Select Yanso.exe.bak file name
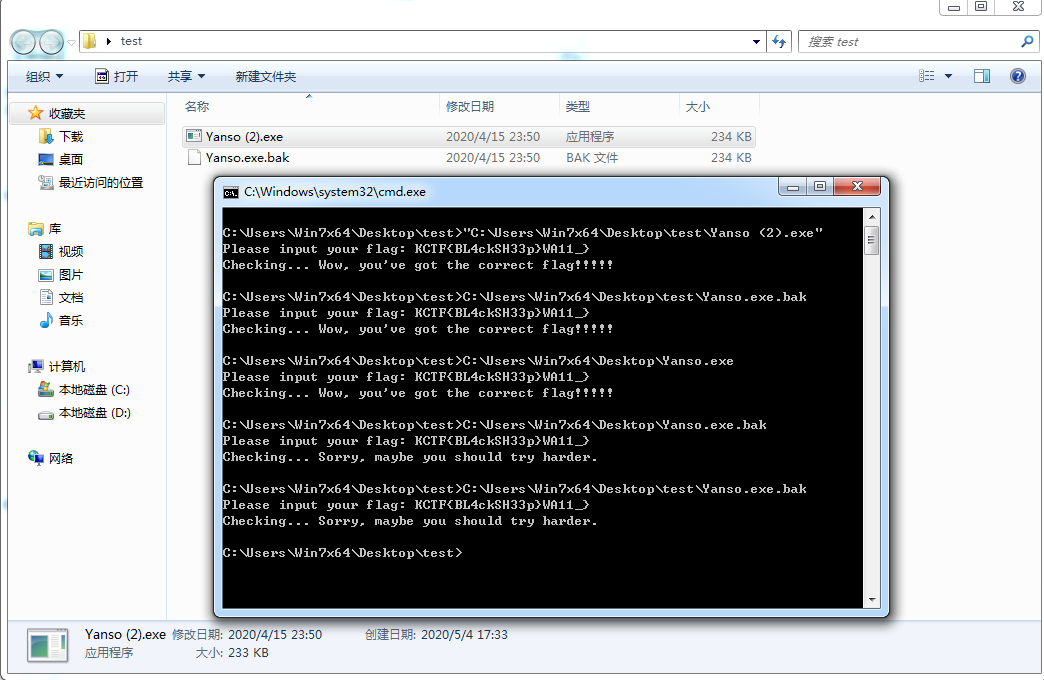The image size is (1044, 680). [247, 158]
